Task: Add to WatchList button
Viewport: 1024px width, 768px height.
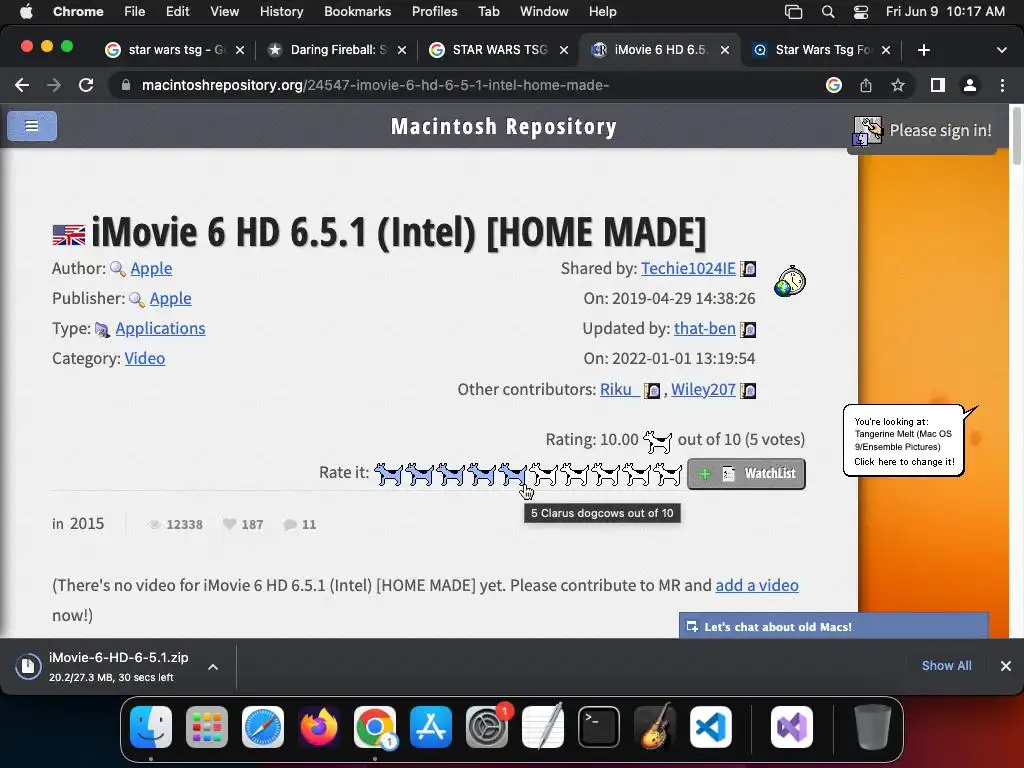Action: pyautogui.click(x=746, y=473)
